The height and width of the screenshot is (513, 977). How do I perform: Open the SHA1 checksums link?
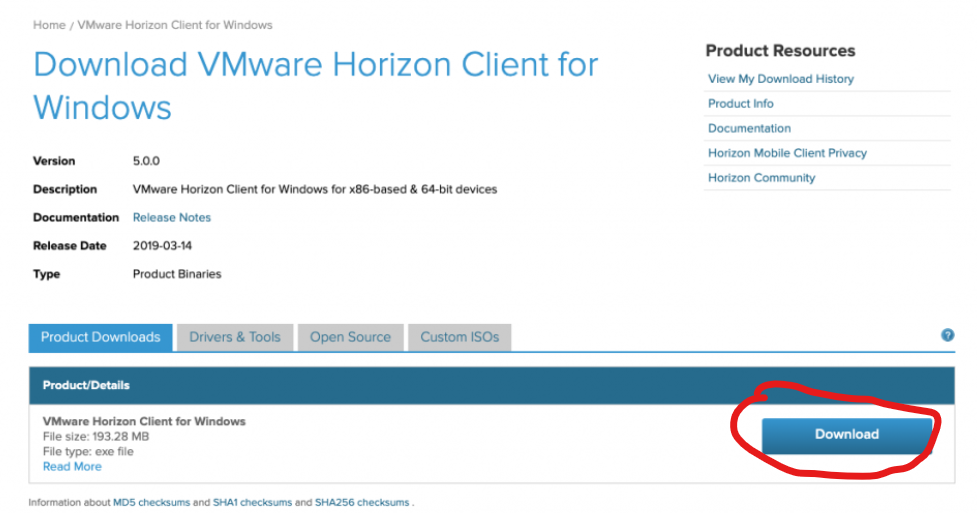(252, 502)
